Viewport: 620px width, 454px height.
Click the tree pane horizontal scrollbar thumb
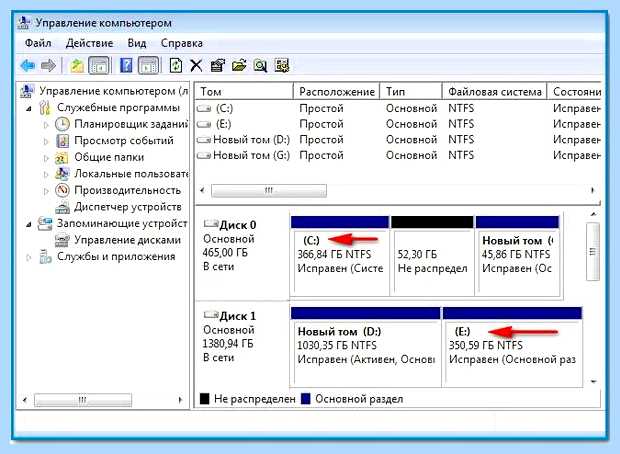pos(83,400)
